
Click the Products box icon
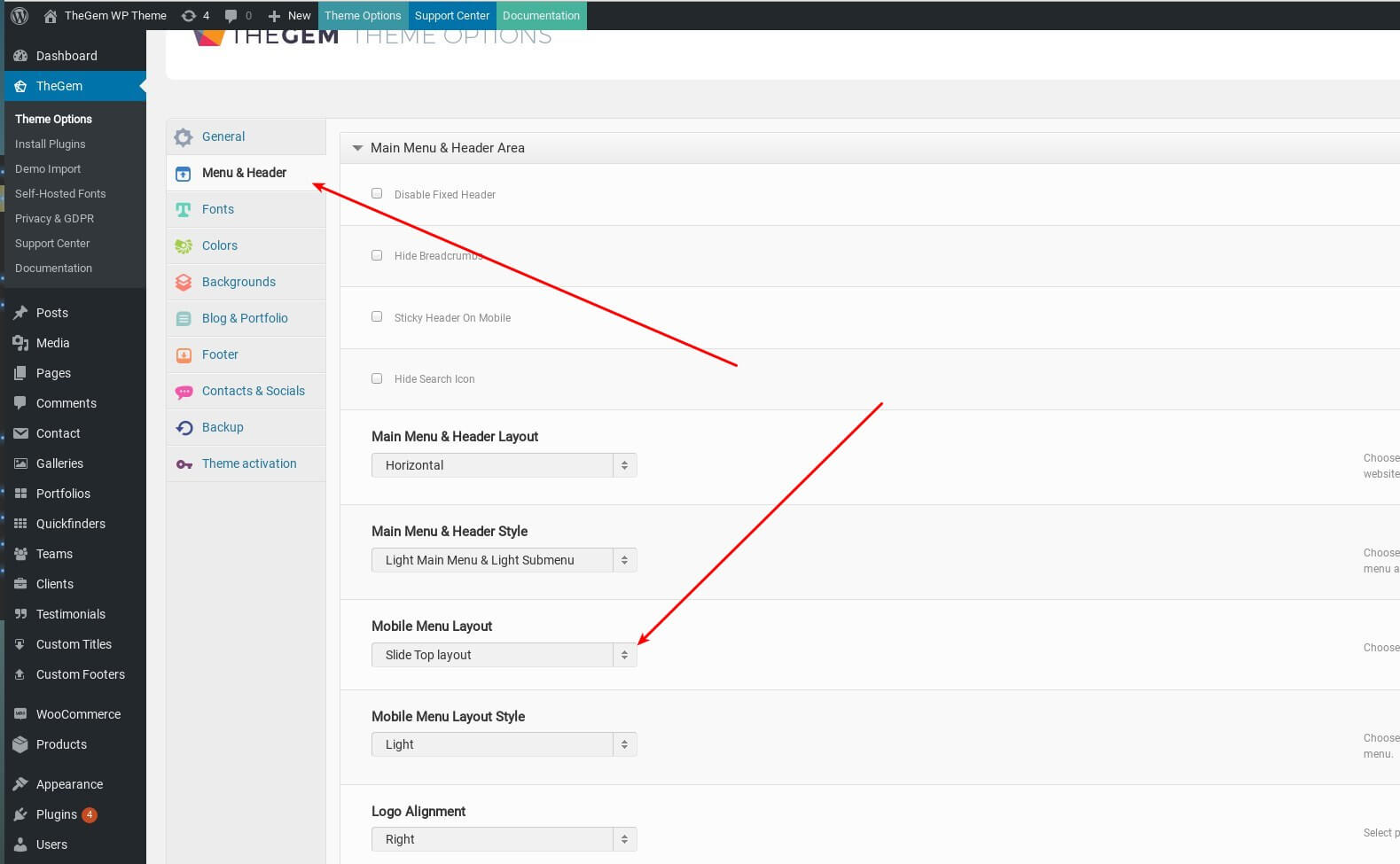click(x=20, y=744)
